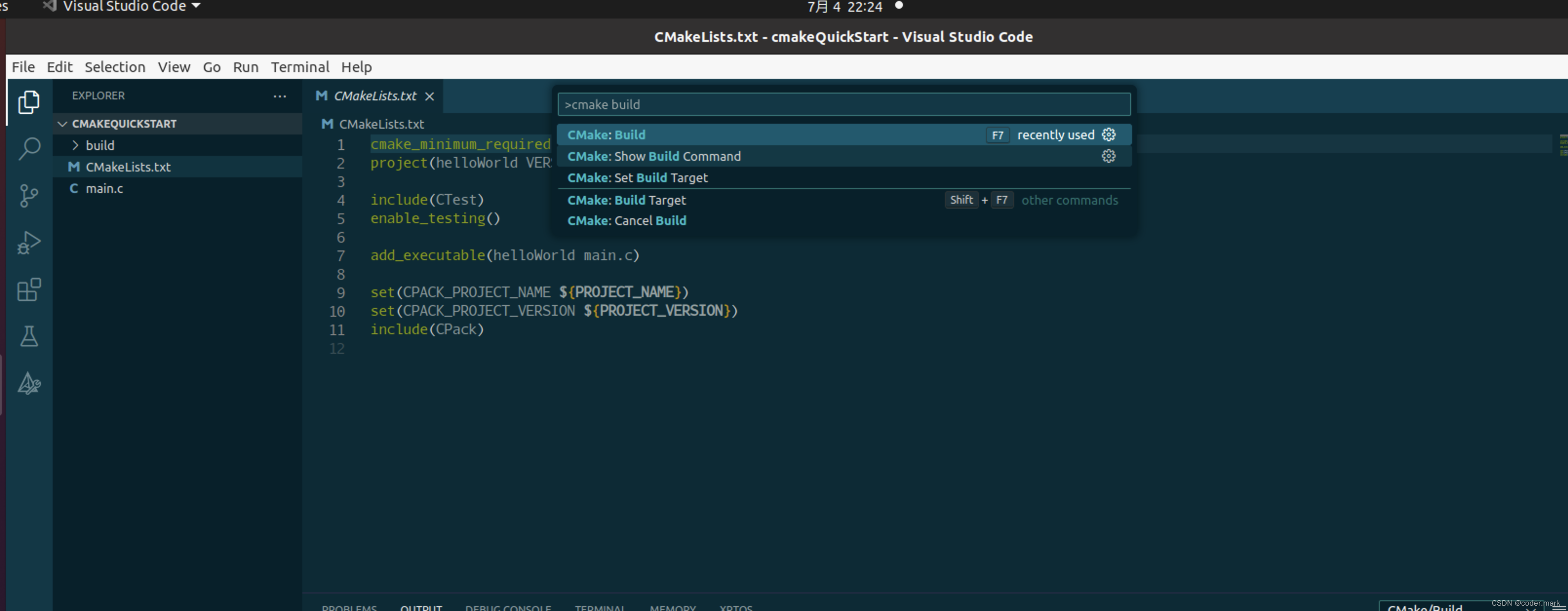Select CMake: Set Build Target command
The height and width of the screenshot is (611, 1568).
(x=637, y=178)
